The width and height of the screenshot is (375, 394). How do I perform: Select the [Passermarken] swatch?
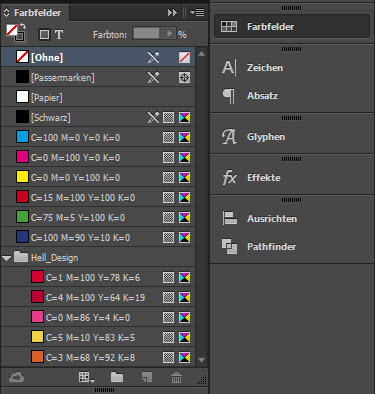point(98,77)
